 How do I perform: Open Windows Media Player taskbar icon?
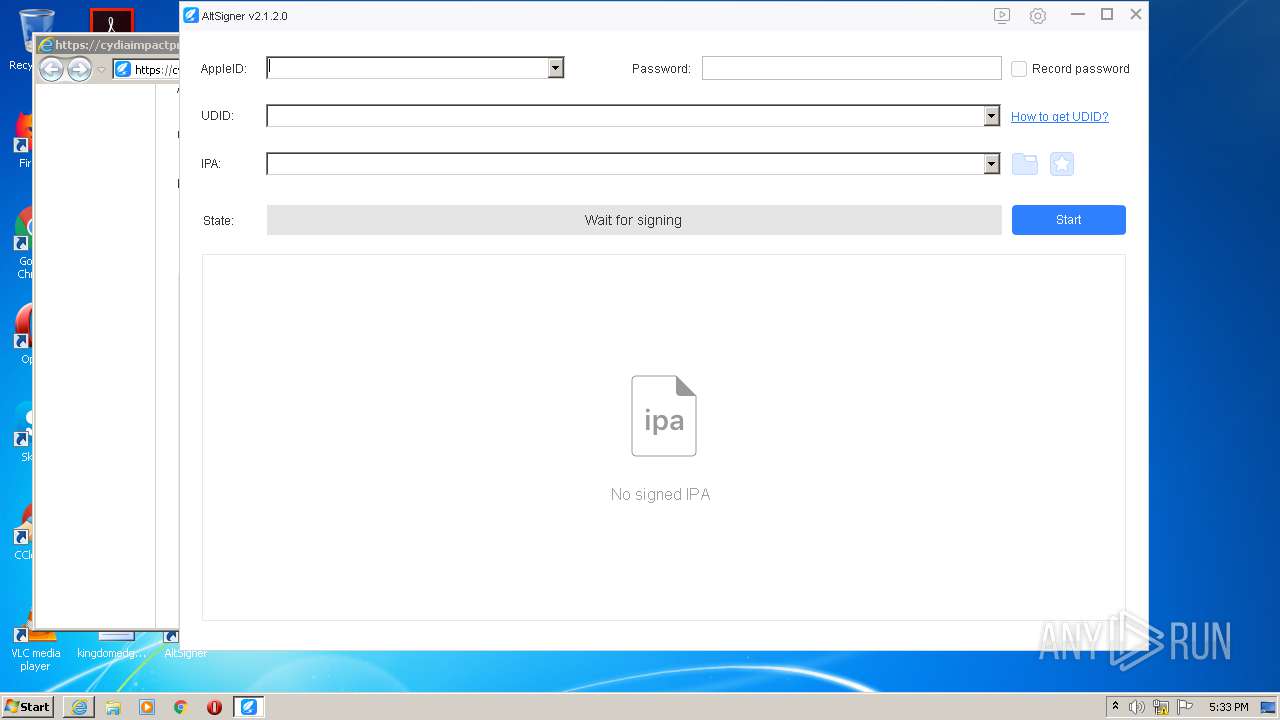coord(147,707)
